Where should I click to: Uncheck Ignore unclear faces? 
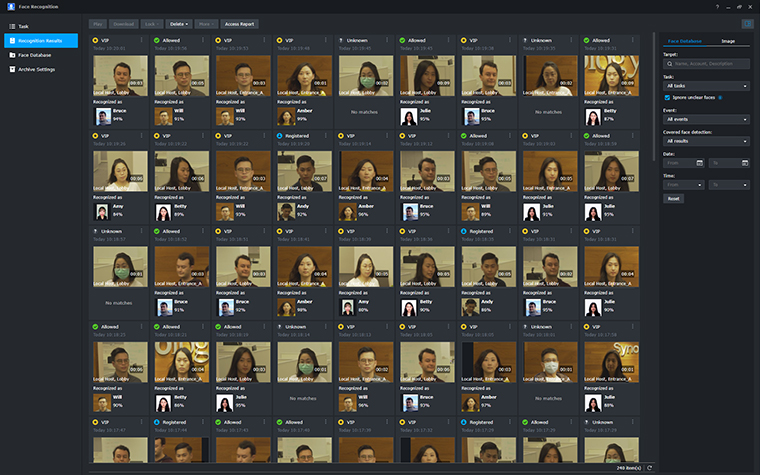[667, 97]
